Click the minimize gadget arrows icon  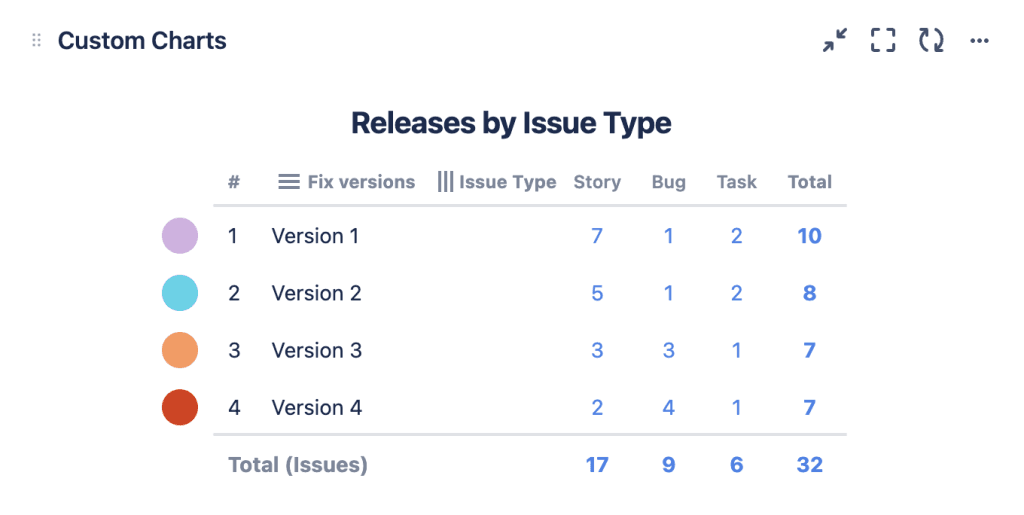point(835,41)
